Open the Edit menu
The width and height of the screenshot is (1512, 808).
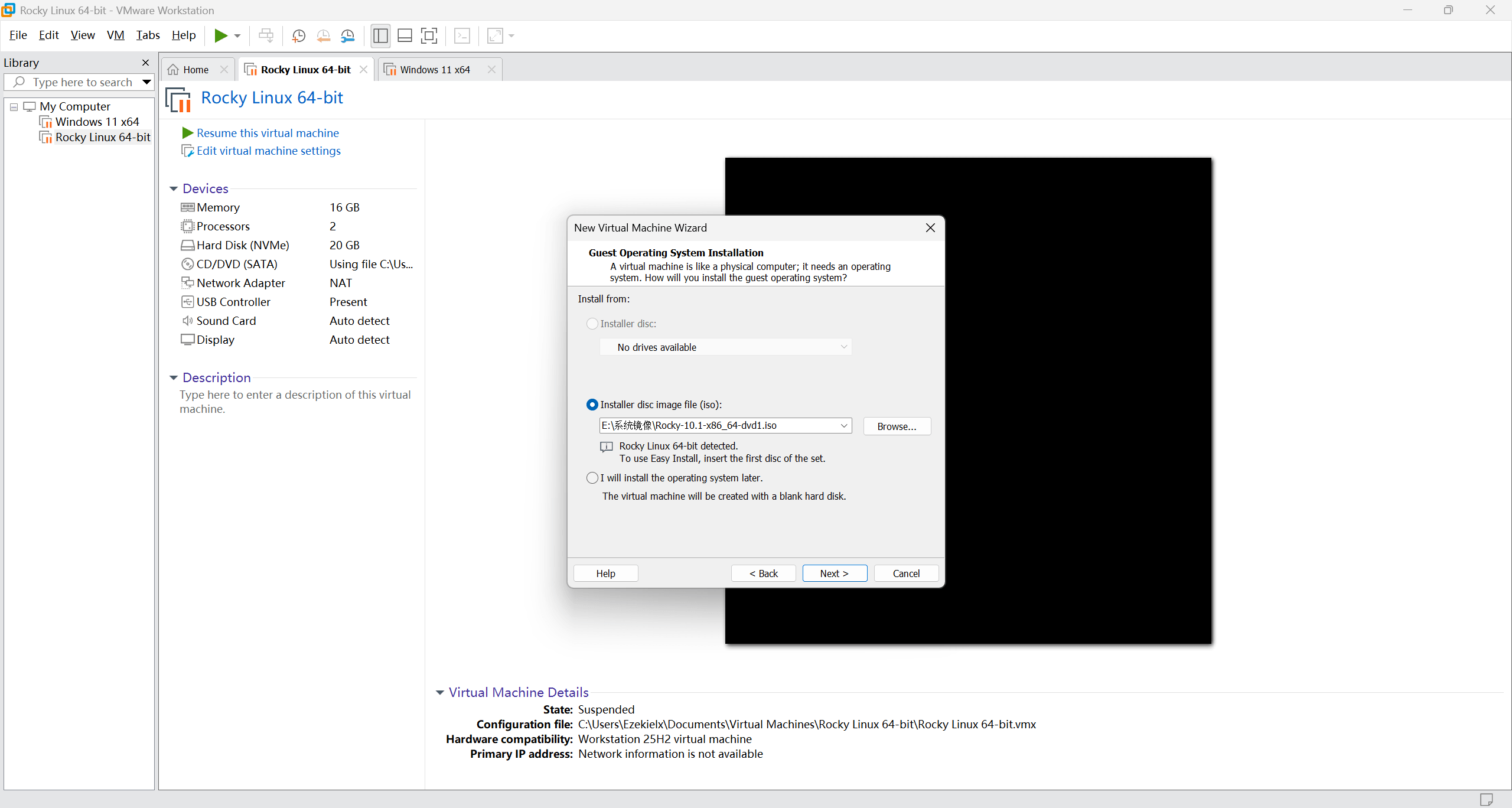(48, 35)
